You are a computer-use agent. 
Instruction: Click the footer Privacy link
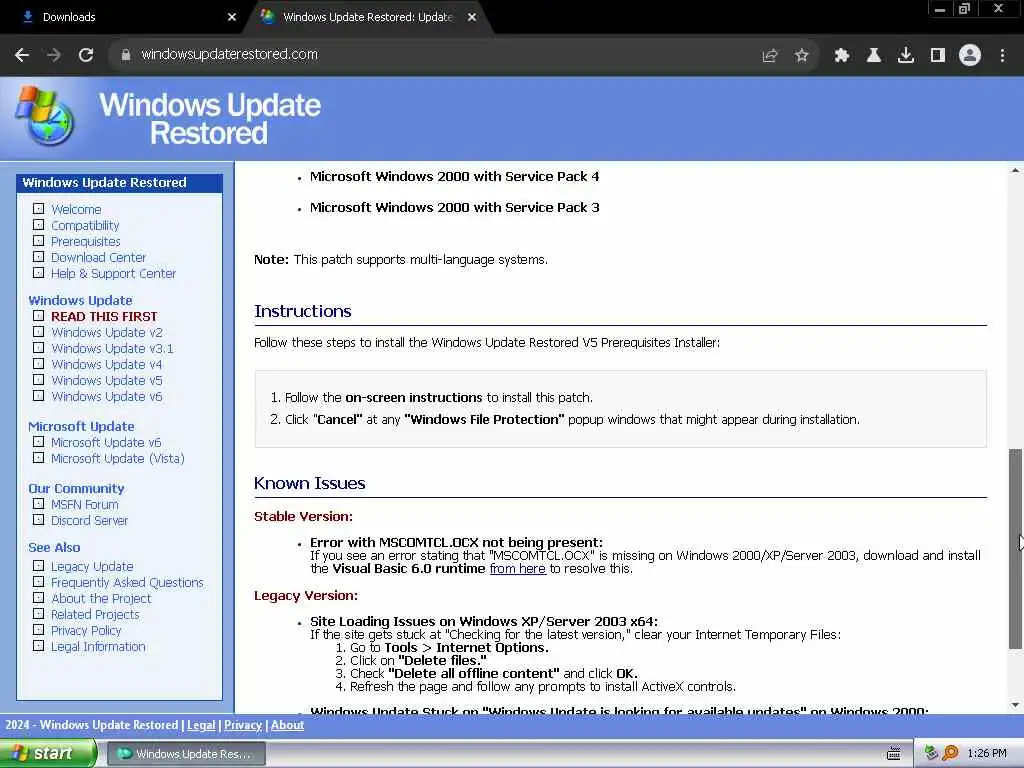point(243,725)
